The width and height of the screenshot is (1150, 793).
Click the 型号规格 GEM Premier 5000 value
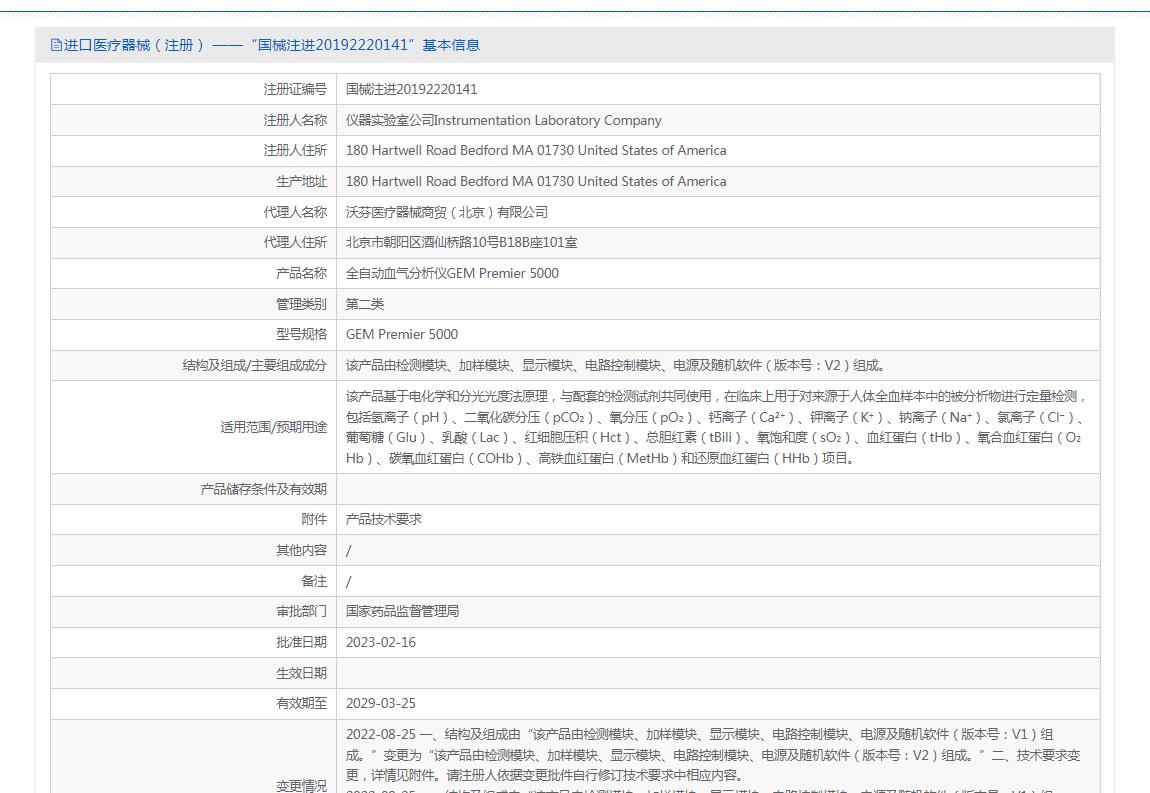tap(402, 335)
